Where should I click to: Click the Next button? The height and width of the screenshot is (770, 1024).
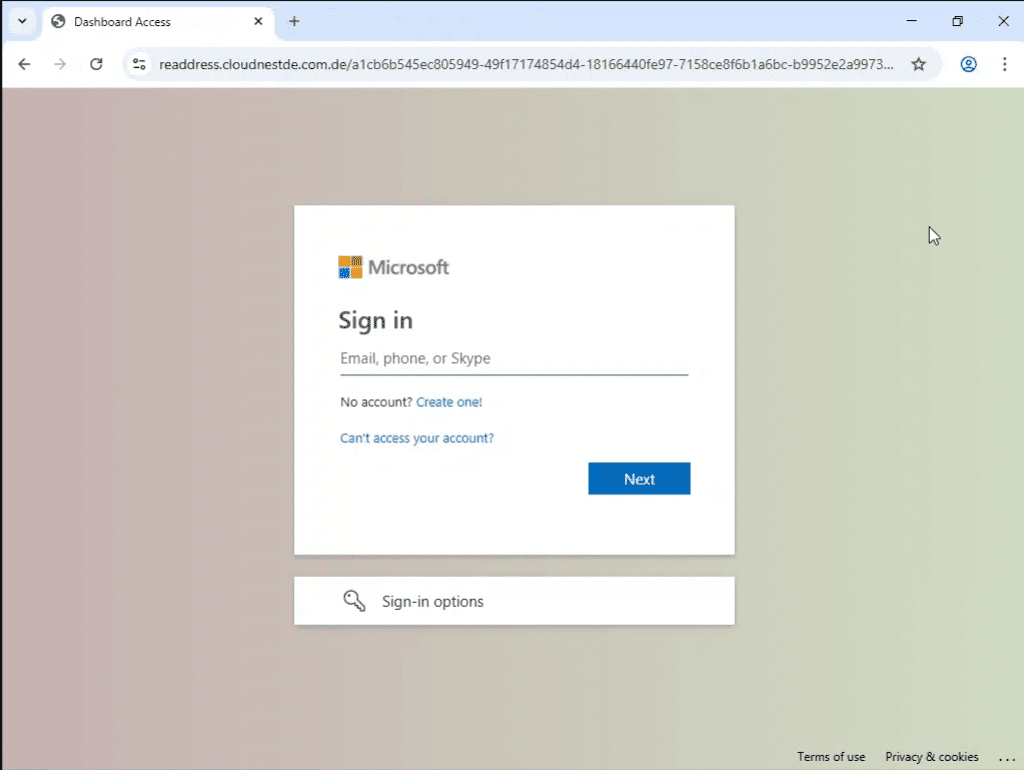pyautogui.click(x=639, y=479)
